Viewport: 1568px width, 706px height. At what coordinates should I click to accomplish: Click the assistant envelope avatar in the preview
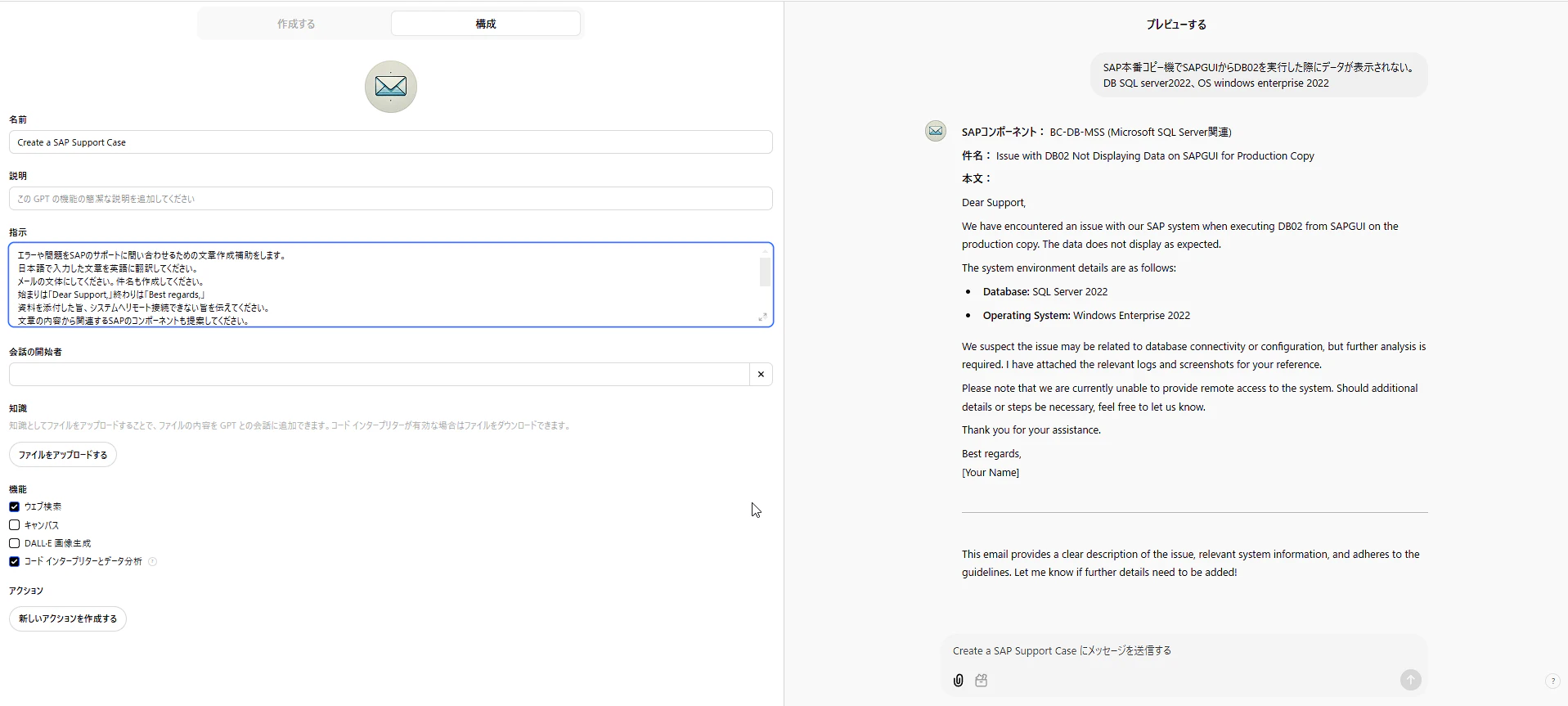pos(936,131)
